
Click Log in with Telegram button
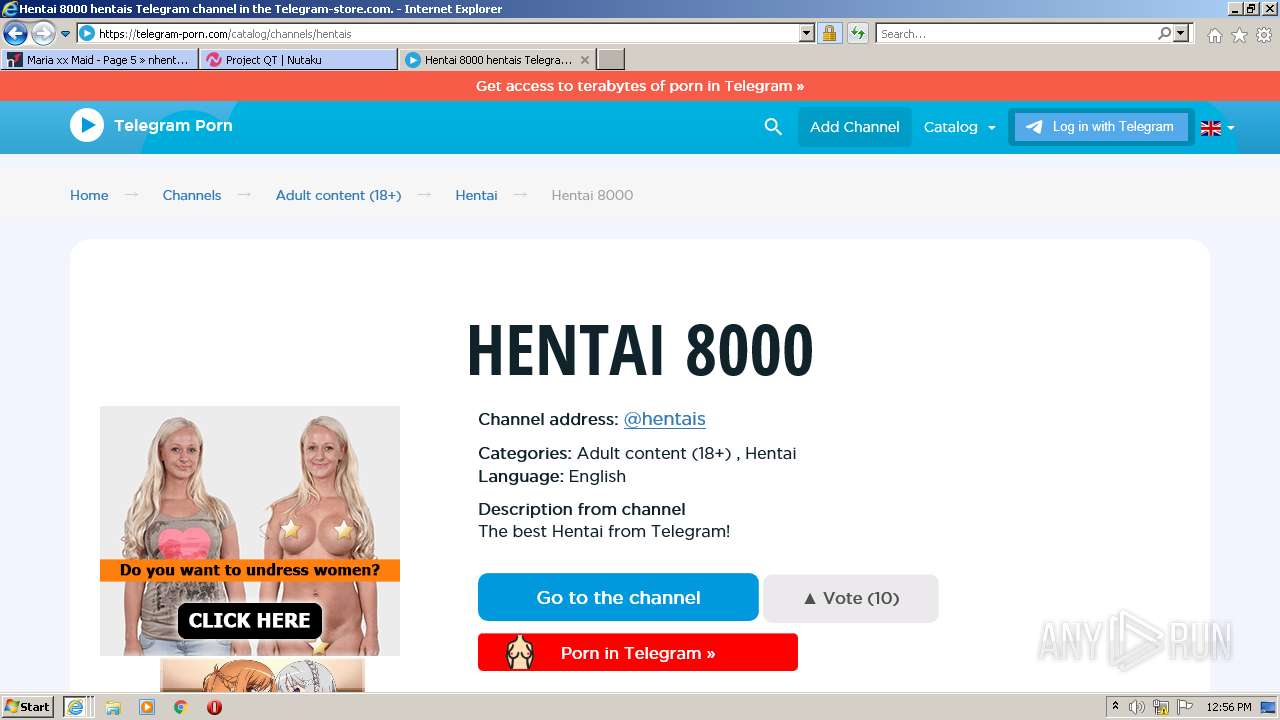(x=1101, y=127)
